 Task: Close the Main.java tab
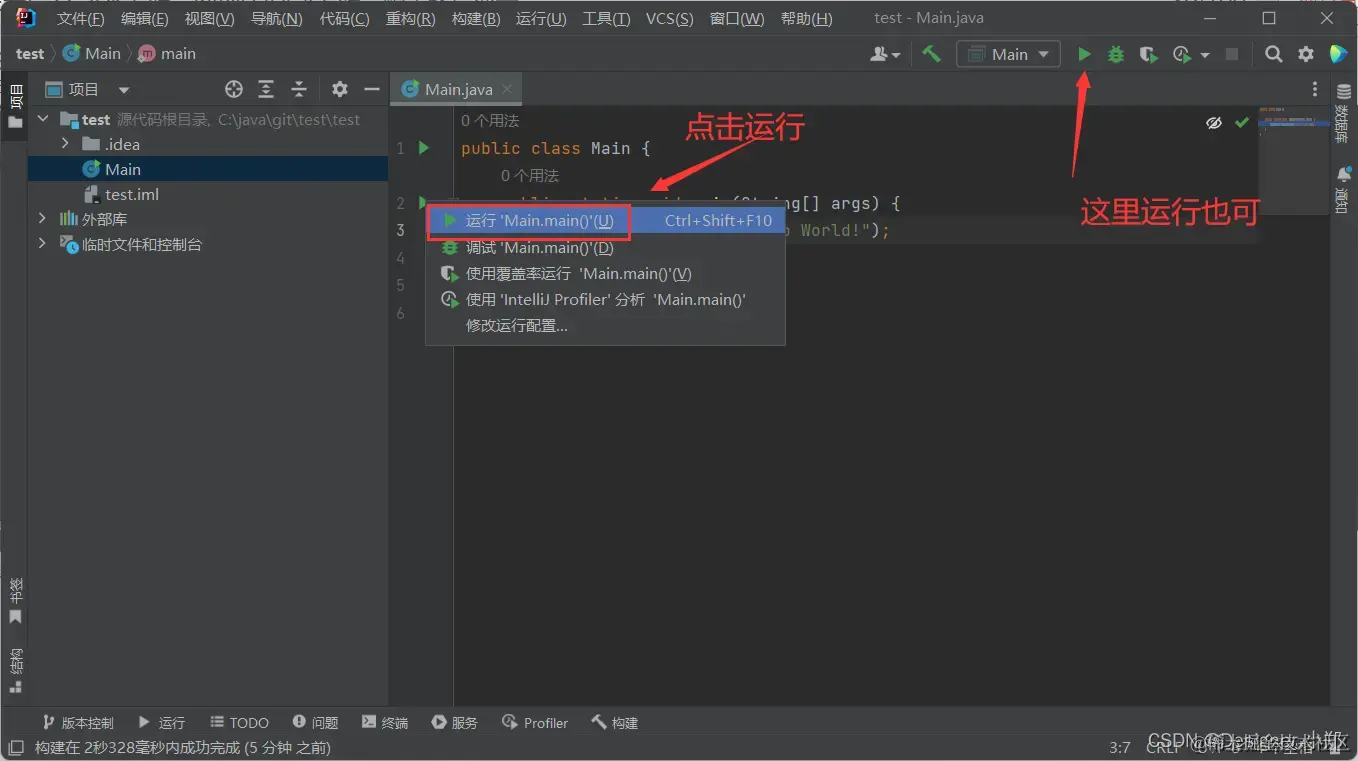point(507,89)
